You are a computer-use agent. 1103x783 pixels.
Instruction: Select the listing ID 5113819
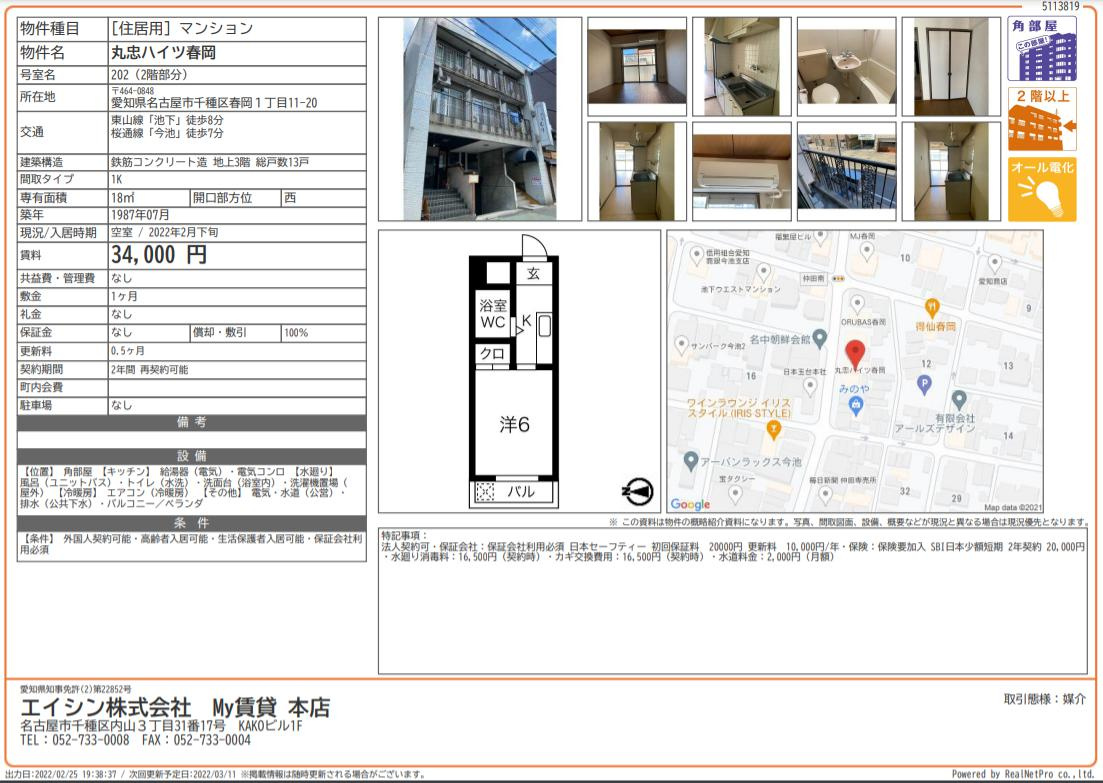tap(1060, 6)
